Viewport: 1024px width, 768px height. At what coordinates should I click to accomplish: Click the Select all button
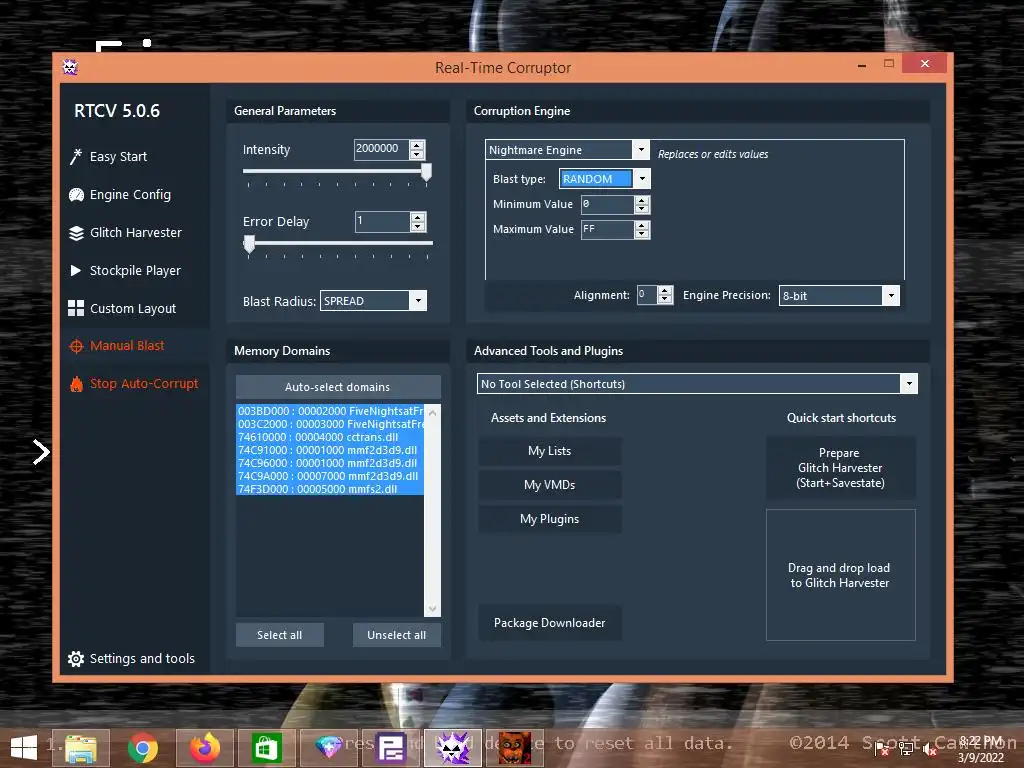[280, 635]
